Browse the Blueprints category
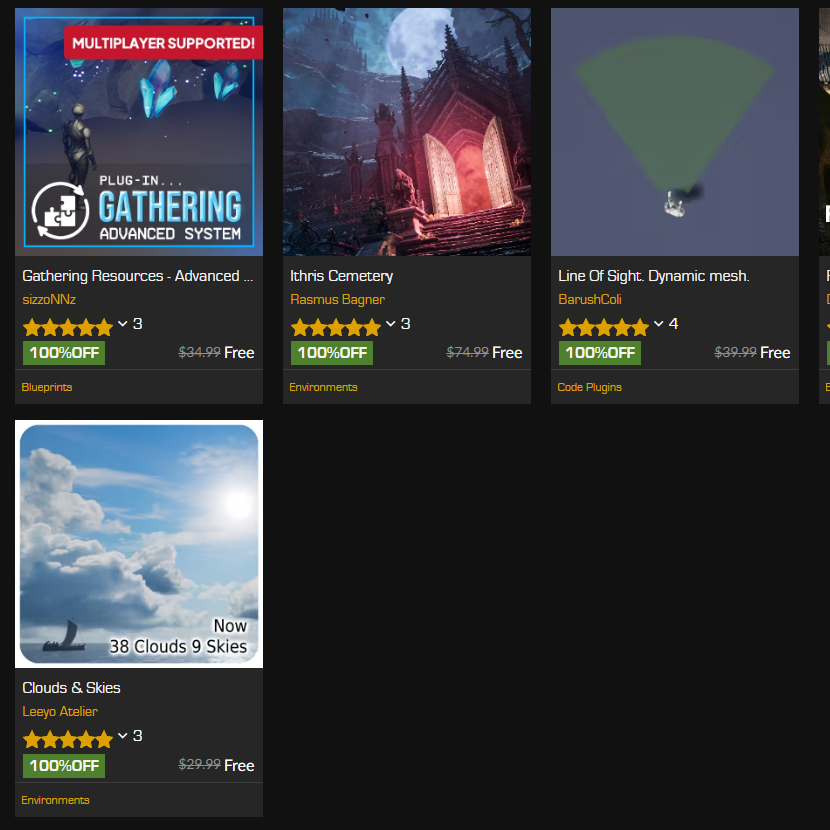The image size is (830, 830). (x=47, y=387)
